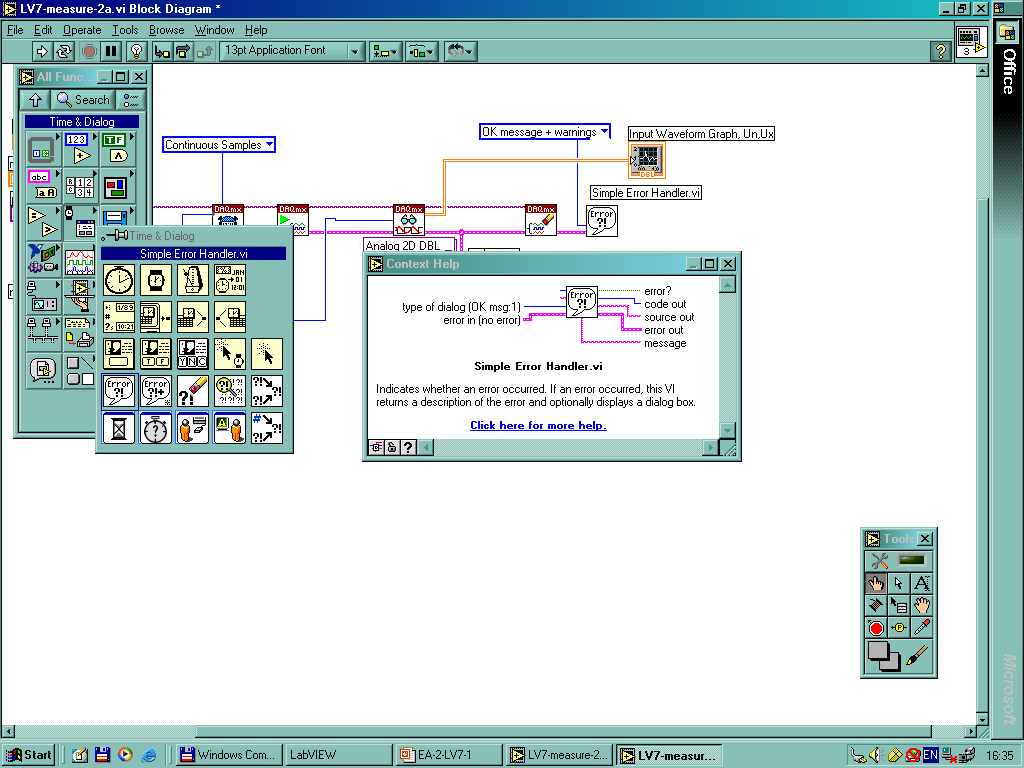The height and width of the screenshot is (768, 1024).
Task: Open the Comparison subpalette icon
Action: [43, 222]
